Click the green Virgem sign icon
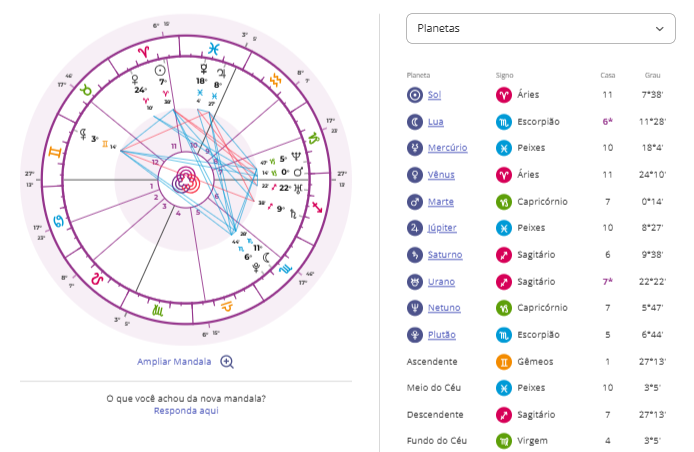 point(503,439)
